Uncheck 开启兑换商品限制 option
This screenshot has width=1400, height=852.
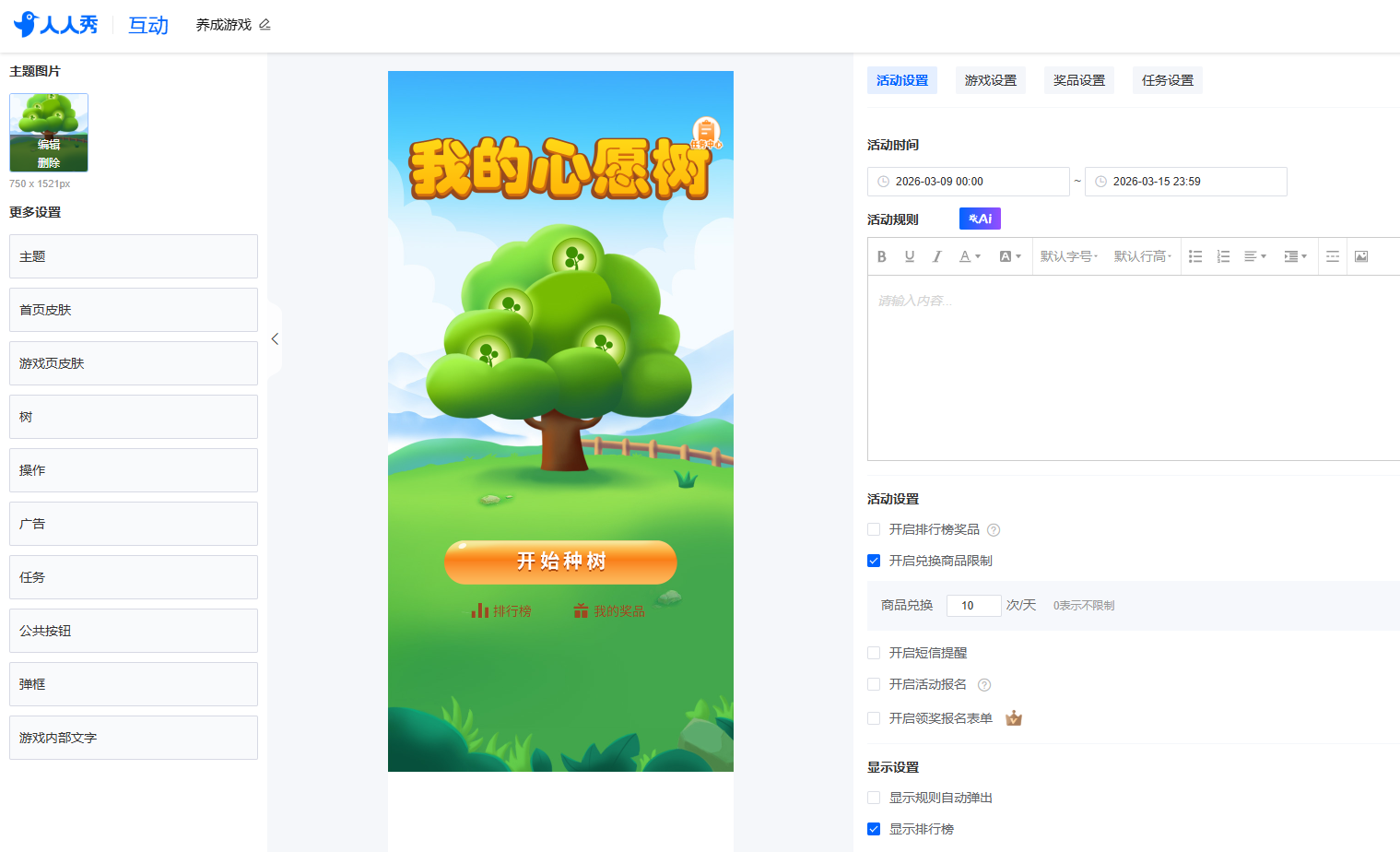[874, 561]
